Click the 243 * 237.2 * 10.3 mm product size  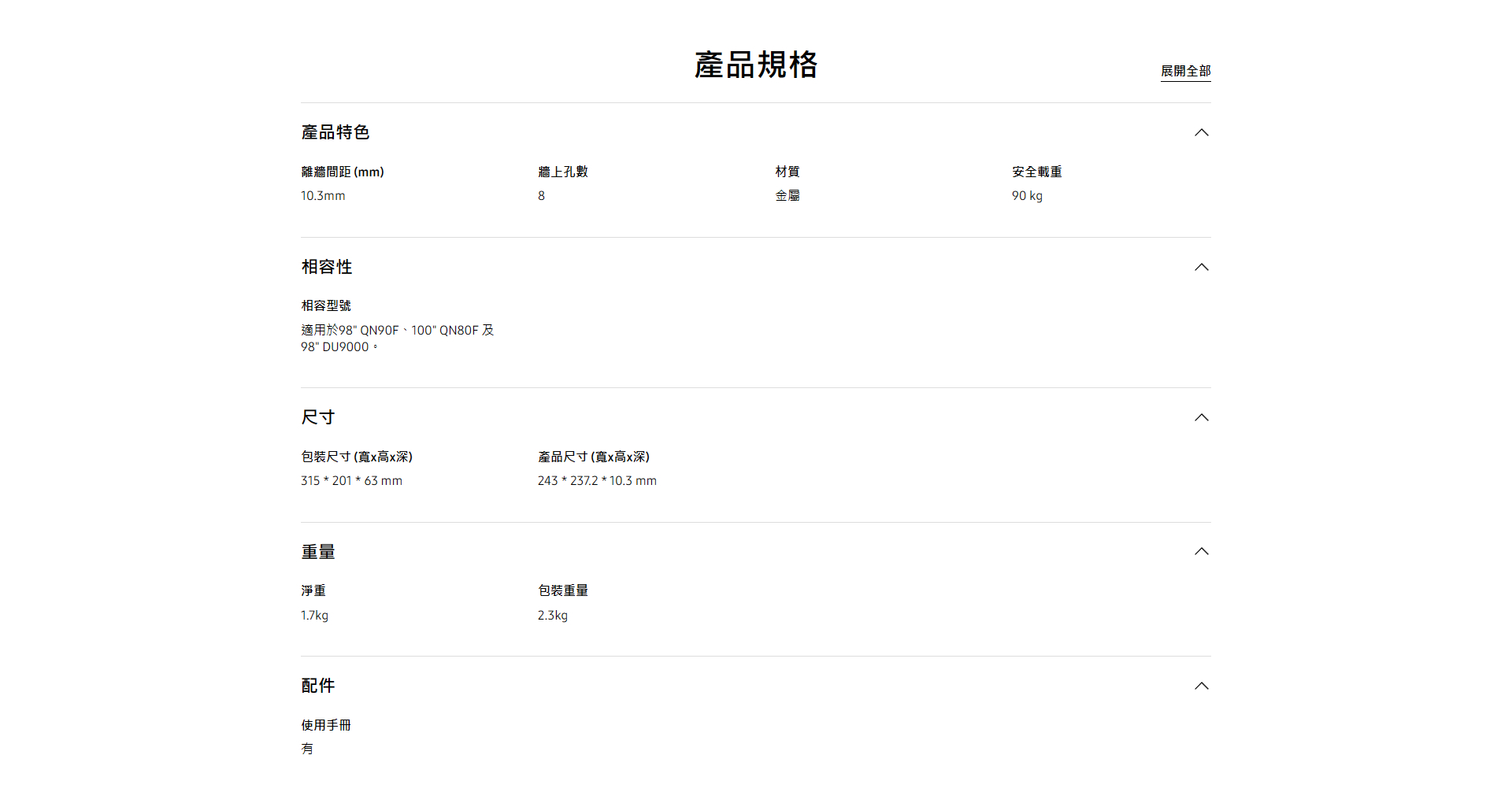[597, 481]
